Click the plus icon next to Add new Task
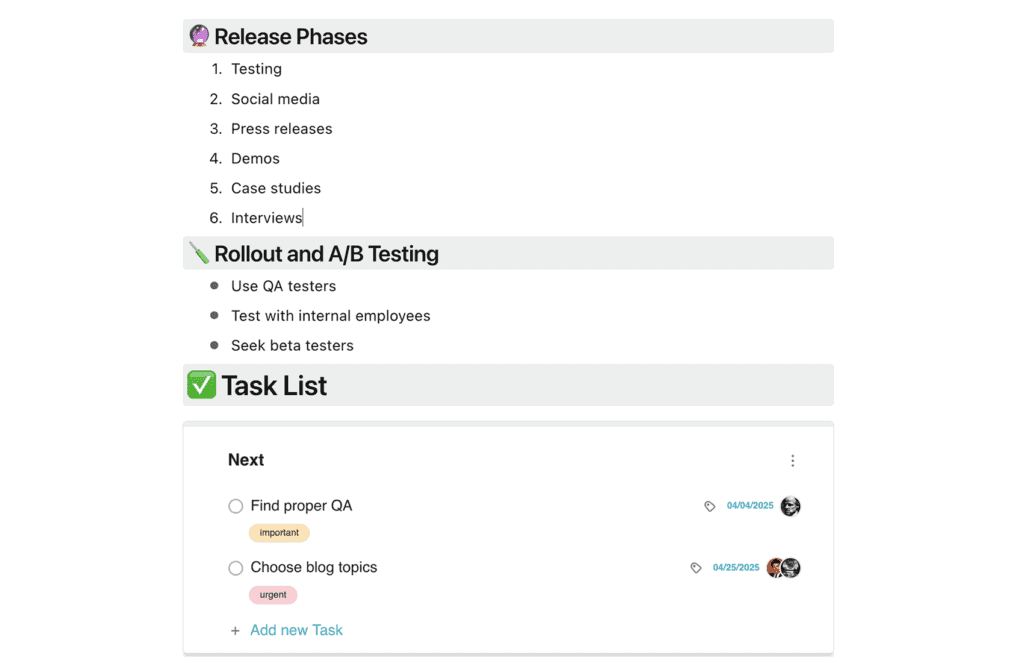The image size is (1024, 663). point(234,630)
